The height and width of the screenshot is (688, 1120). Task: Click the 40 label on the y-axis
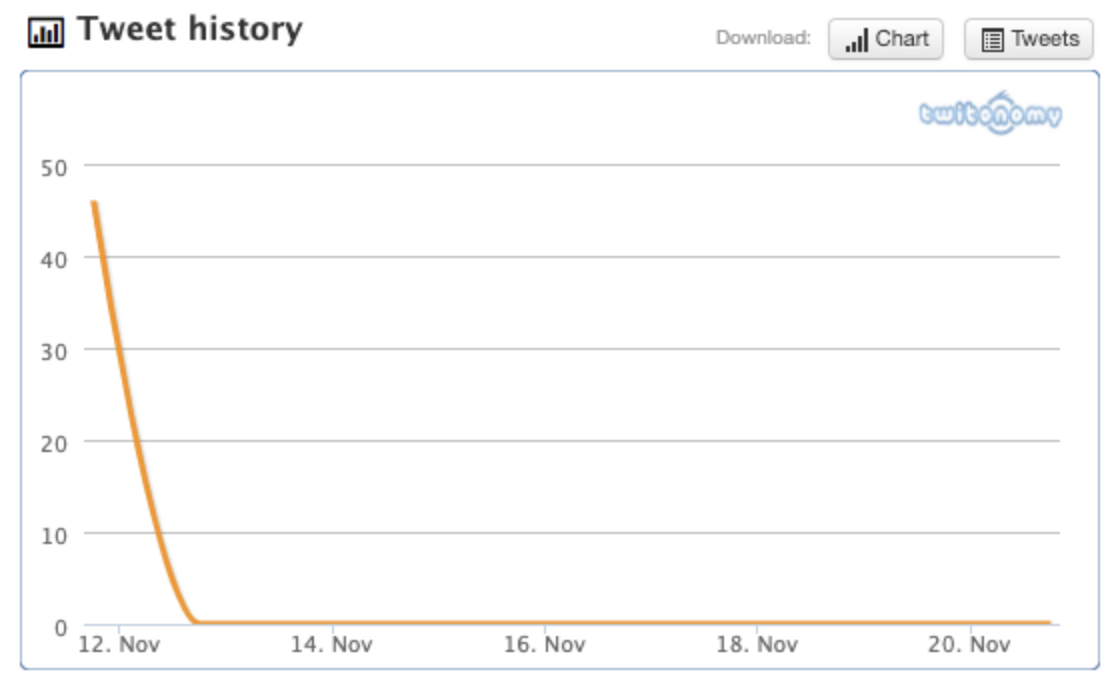(x=54, y=259)
